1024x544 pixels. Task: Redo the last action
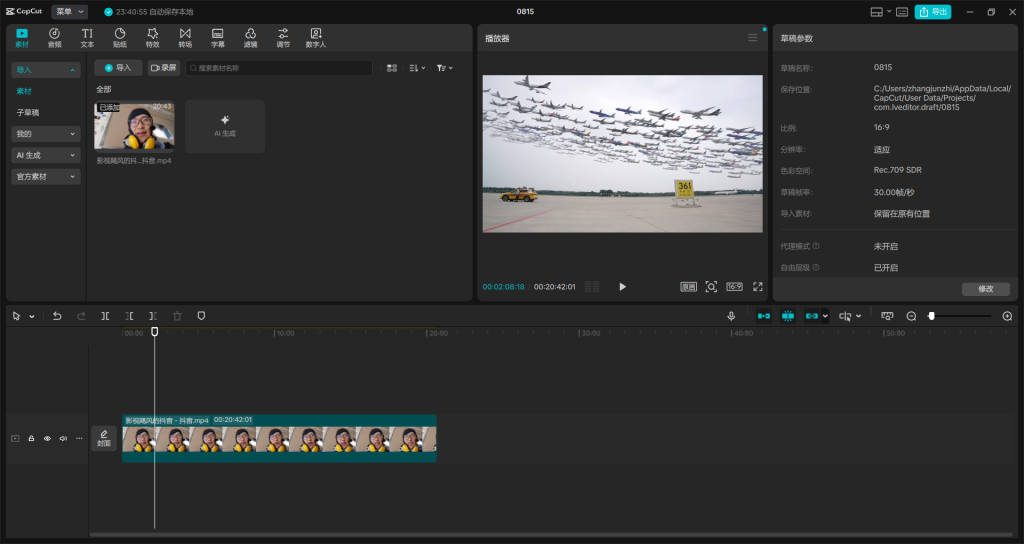point(81,316)
